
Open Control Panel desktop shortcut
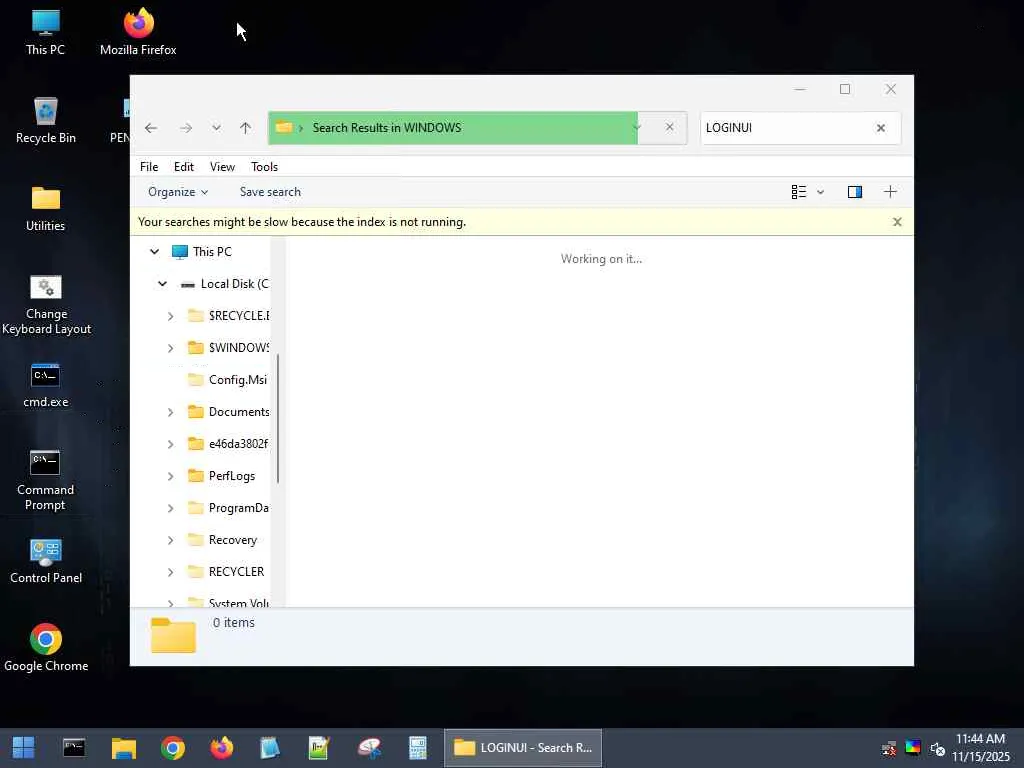(x=46, y=562)
